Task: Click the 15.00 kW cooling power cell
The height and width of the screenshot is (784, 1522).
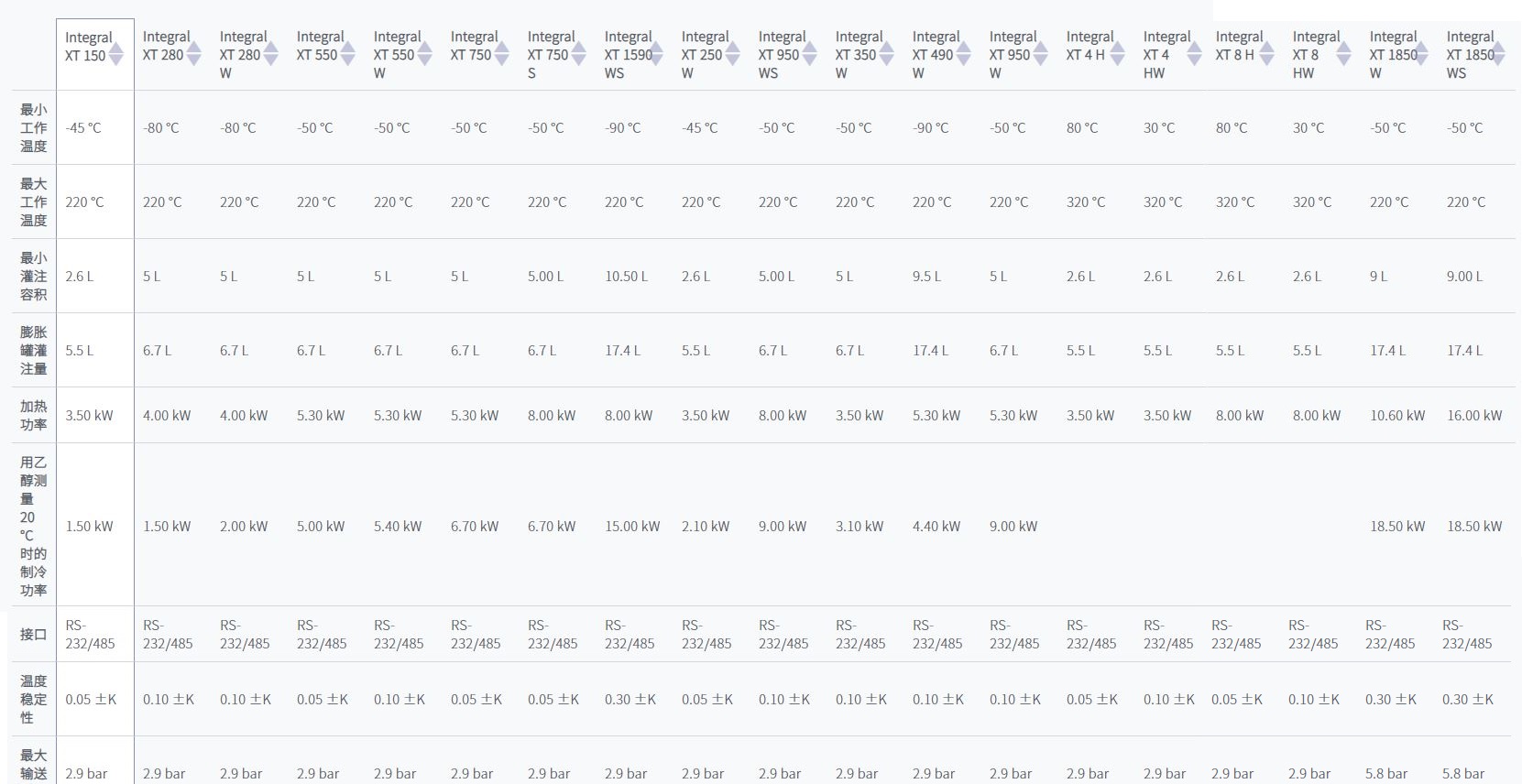Action: click(x=631, y=526)
